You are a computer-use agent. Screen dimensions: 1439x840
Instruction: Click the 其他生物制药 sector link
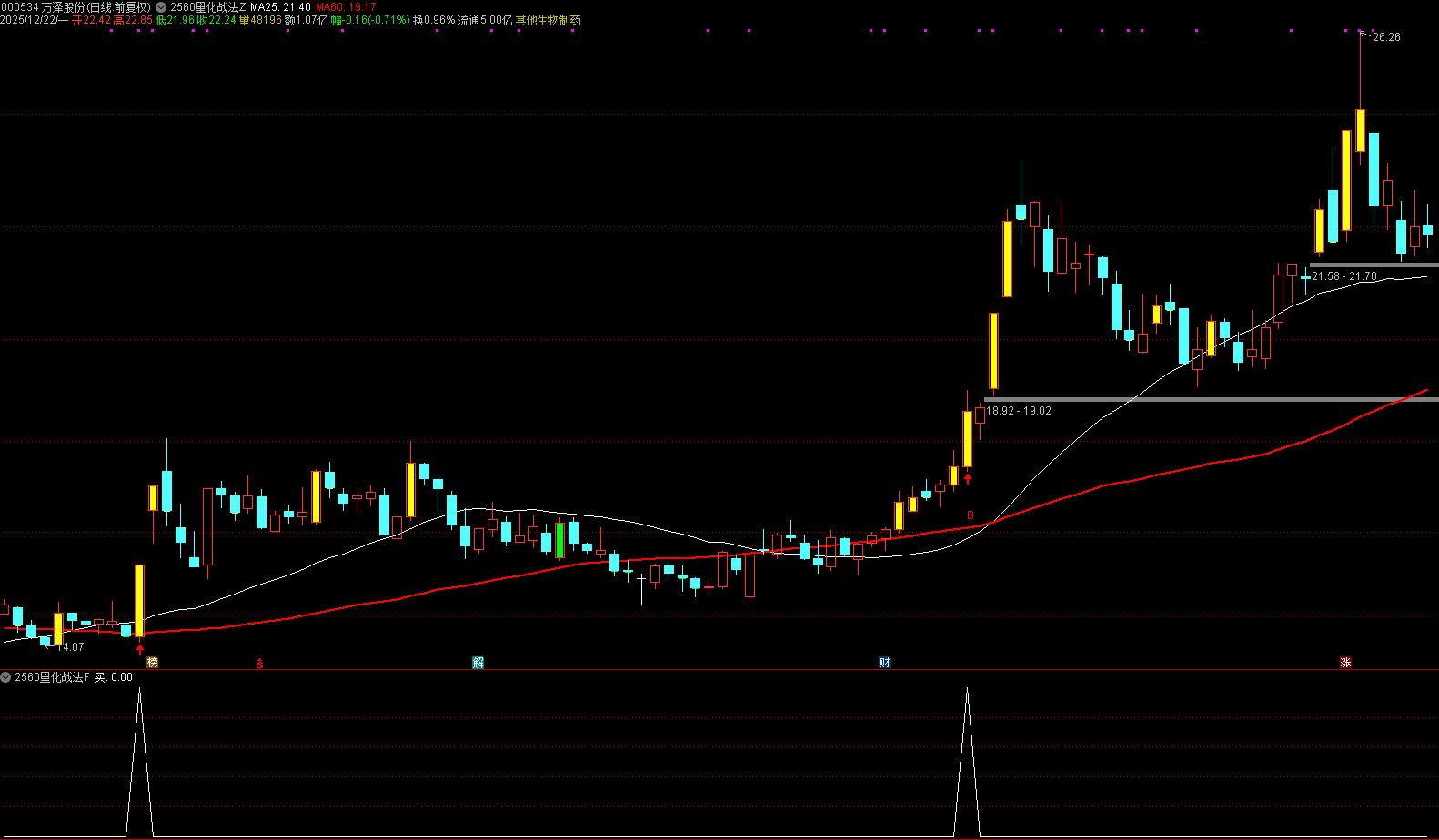click(548, 20)
